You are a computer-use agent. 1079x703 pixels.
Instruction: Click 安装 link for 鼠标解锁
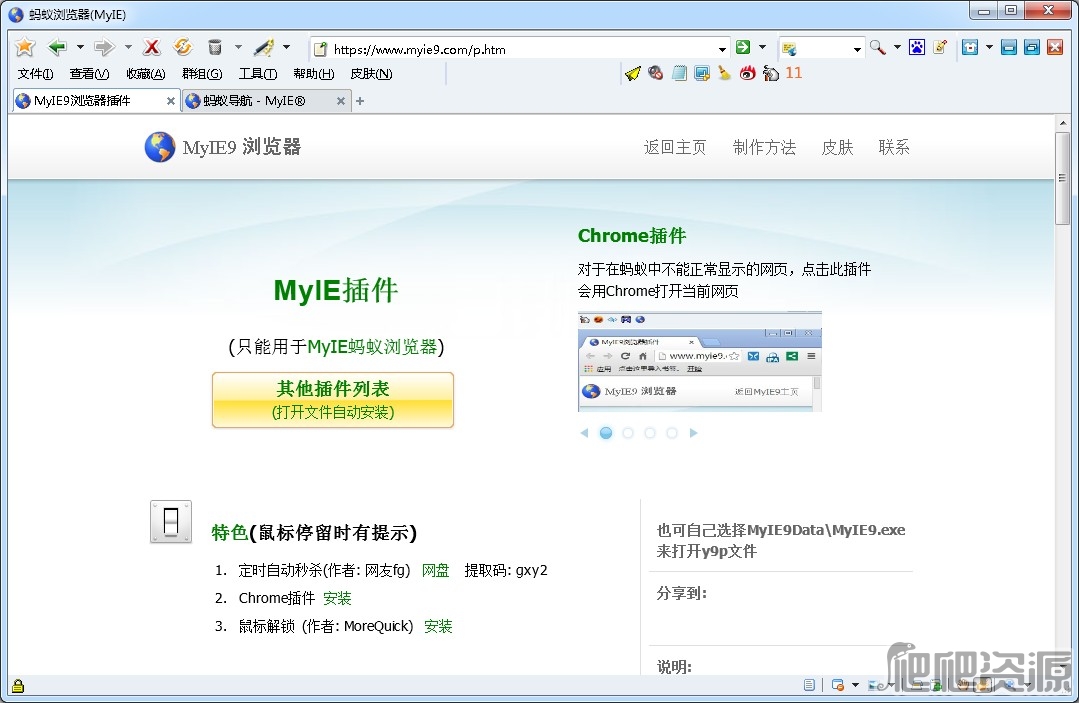click(x=438, y=626)
